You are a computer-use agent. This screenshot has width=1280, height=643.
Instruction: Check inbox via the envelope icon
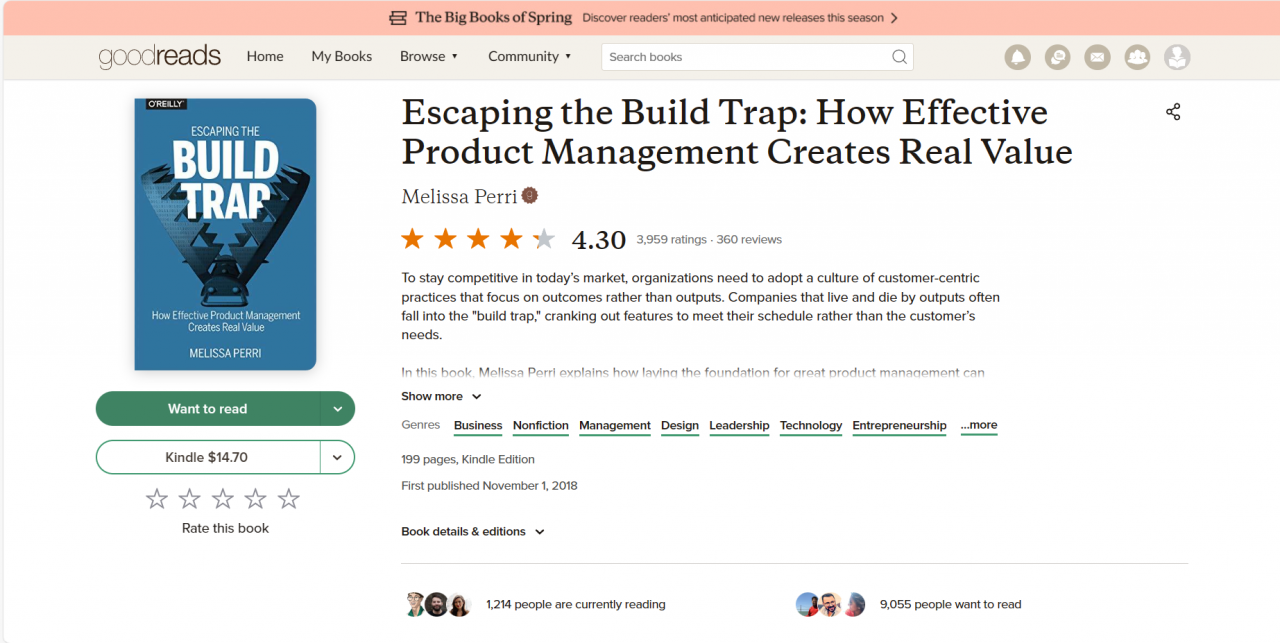pyautogui.click(x=1097, y=57)
